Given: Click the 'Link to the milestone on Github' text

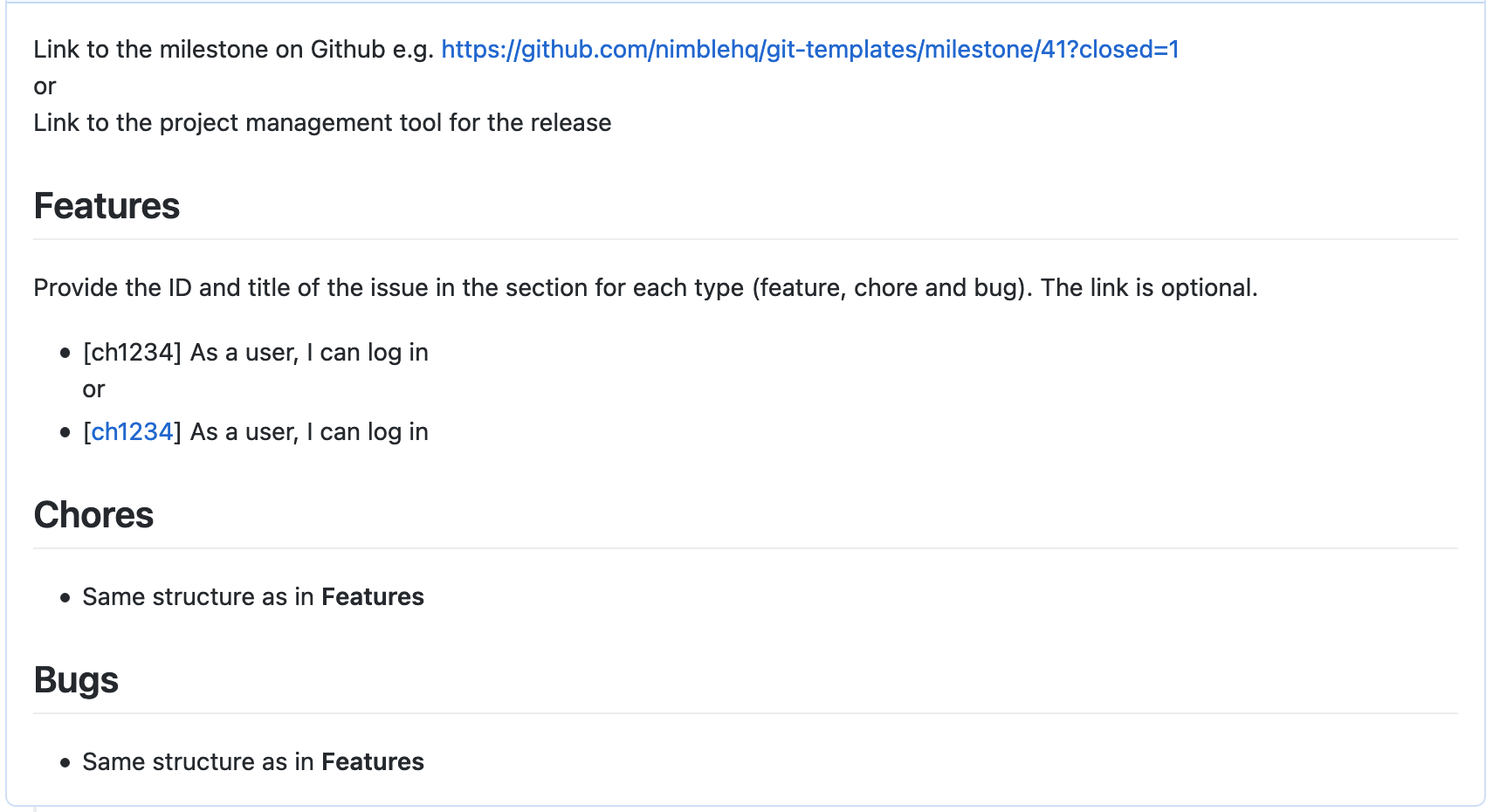Looking at the screenshot, I should click(x=233, y=50).
